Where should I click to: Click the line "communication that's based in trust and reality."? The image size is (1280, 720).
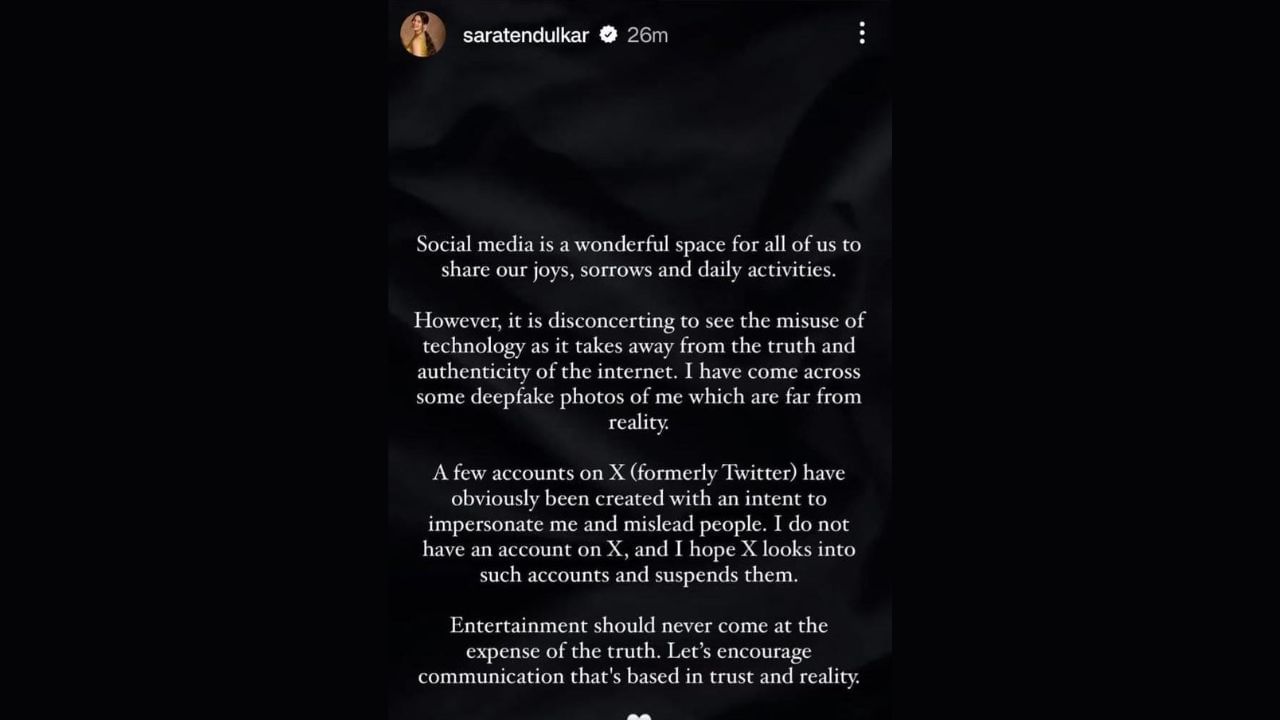639,677
